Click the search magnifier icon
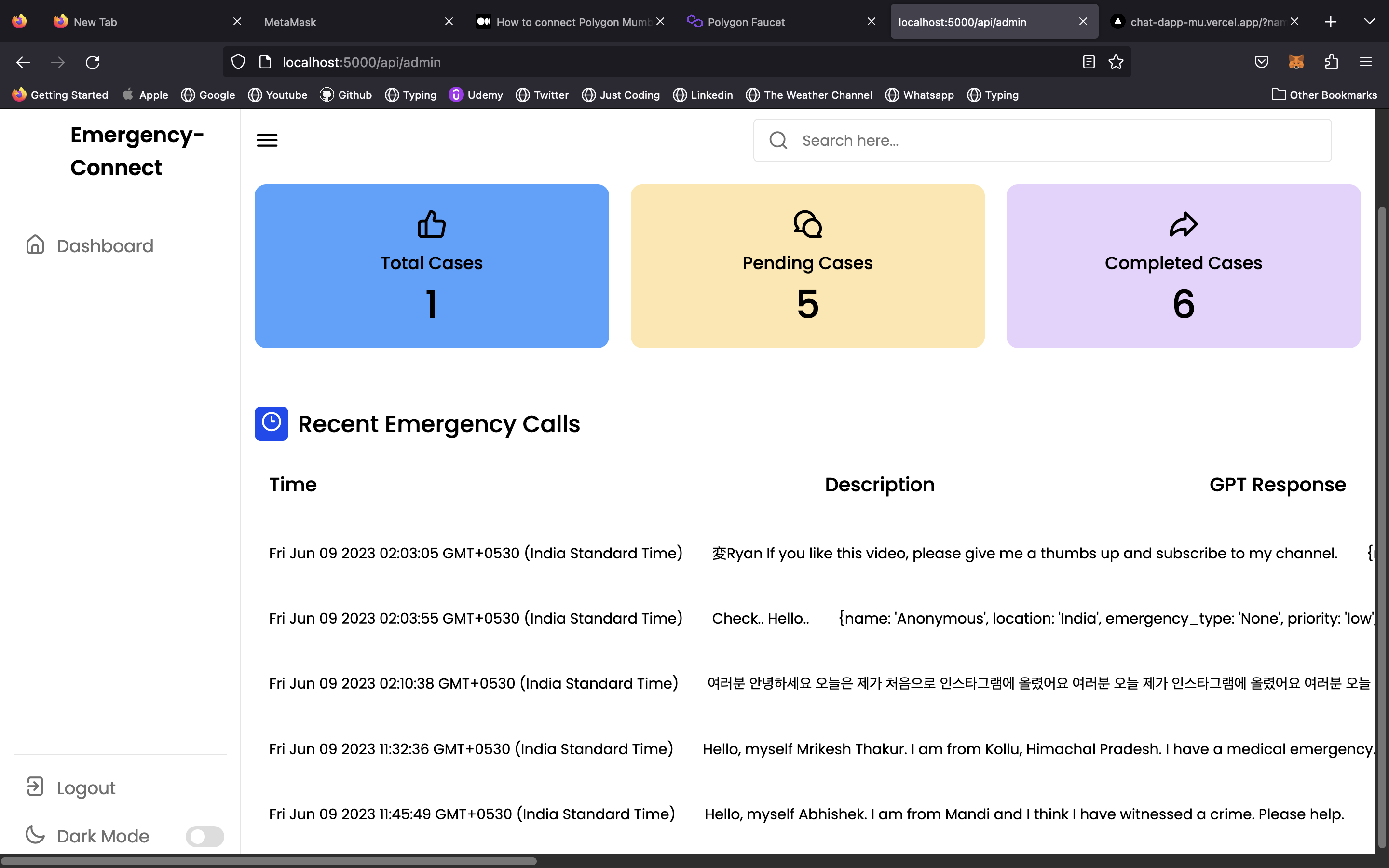1389x868 pixels. 778,140
